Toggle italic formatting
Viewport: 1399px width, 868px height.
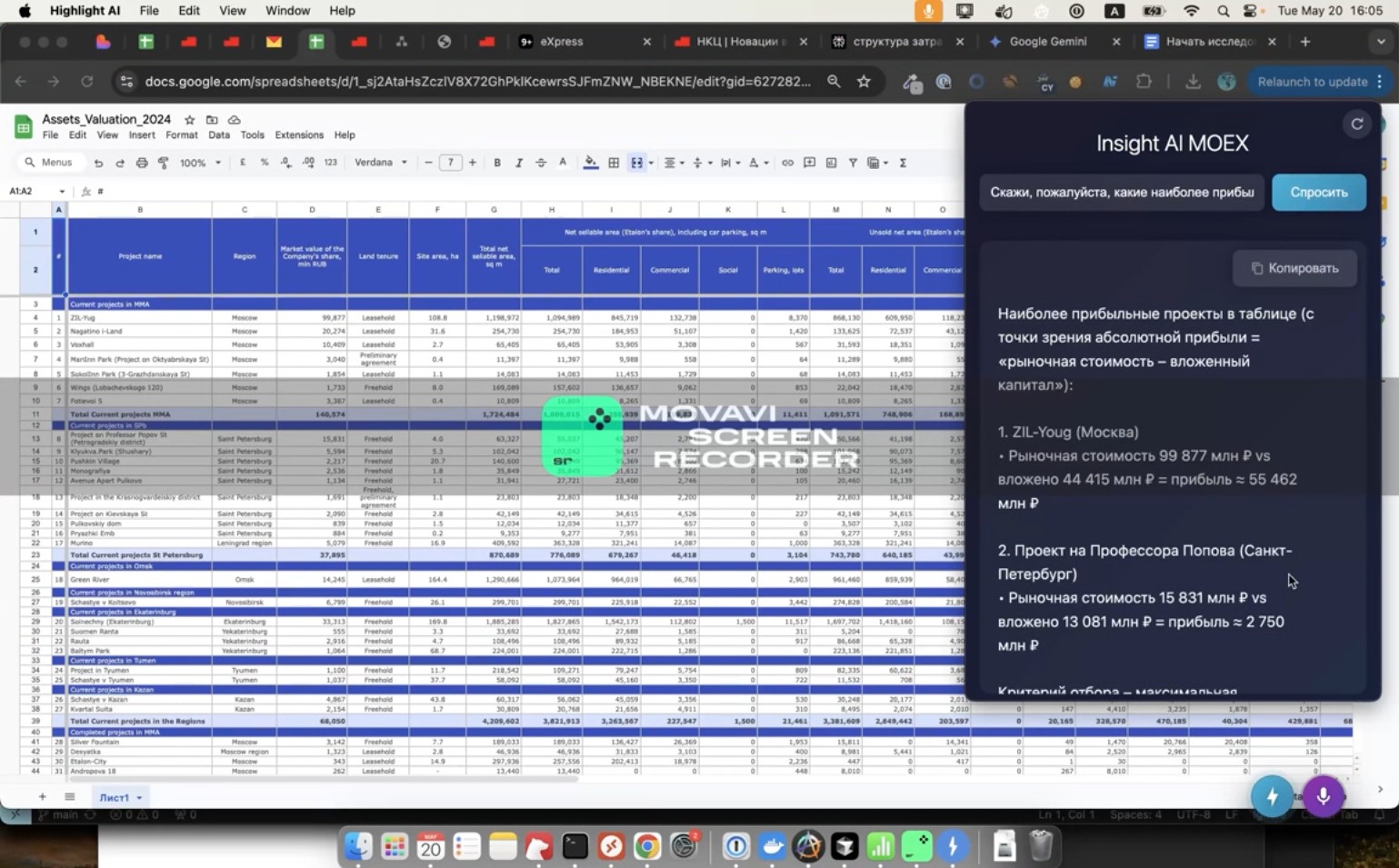[519, 163]
